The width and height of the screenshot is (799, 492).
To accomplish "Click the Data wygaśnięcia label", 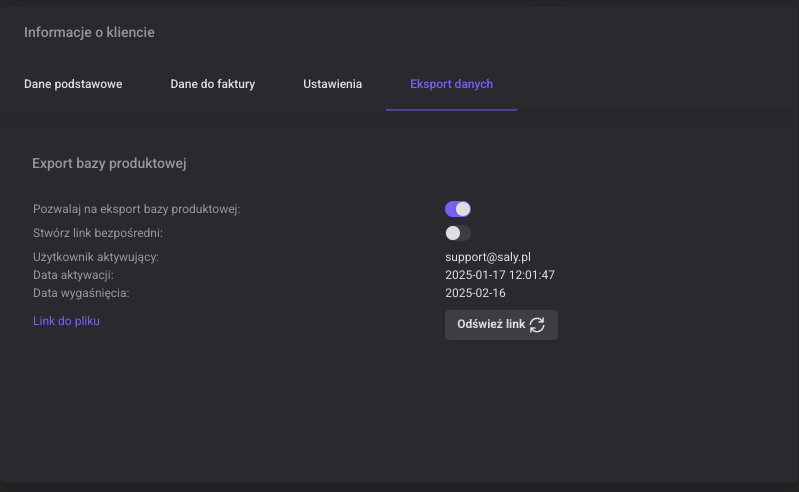I will [x=81, y=293].
